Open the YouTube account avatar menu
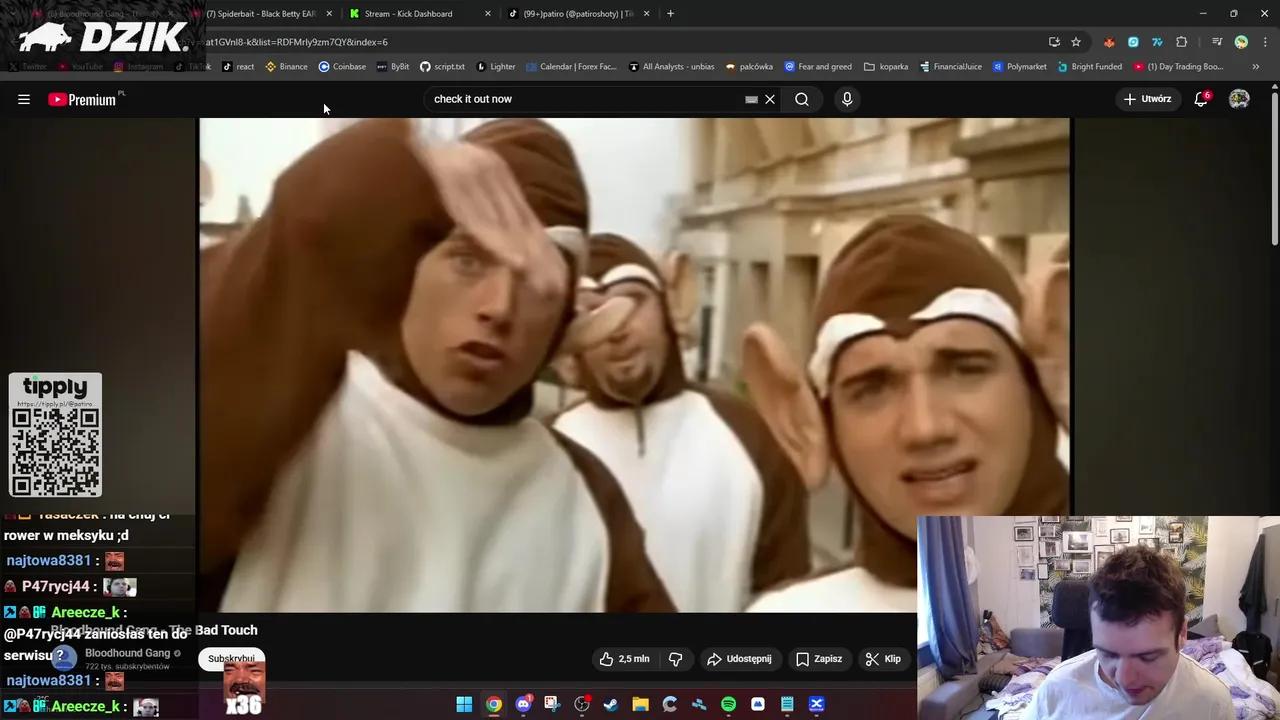The width and height of the screenshot is (1280, 720). [x=1239, y=99]
